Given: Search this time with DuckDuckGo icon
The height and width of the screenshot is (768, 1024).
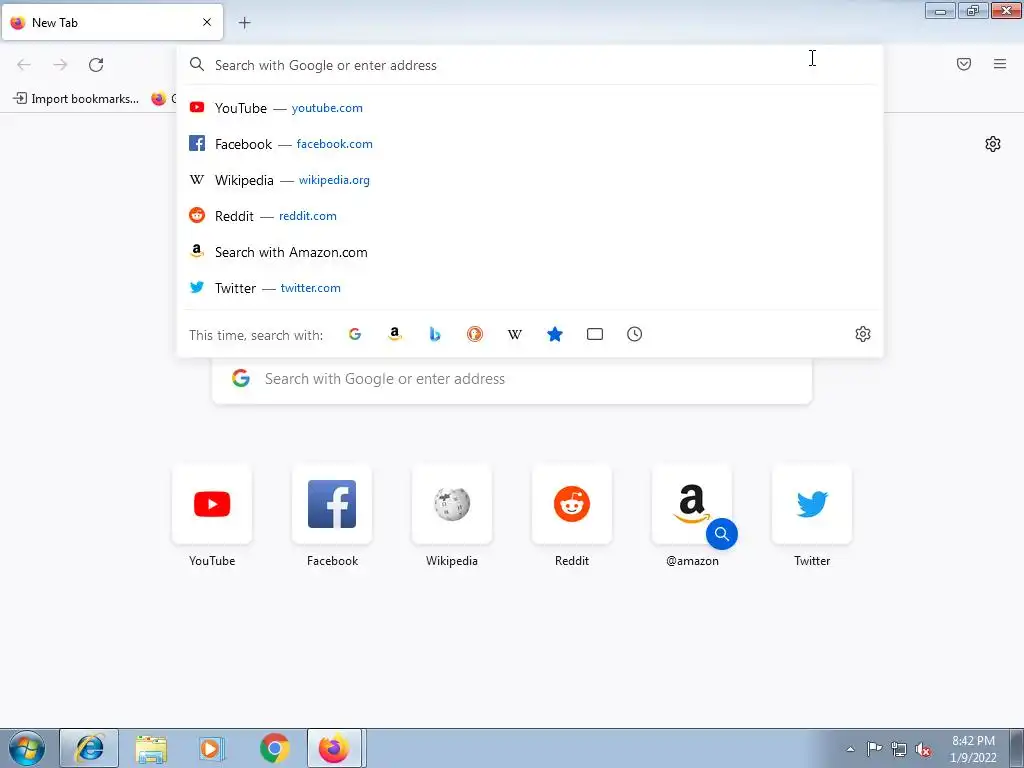Looking at the screenshot, I should pyautogui.click(x=475, y=334).
